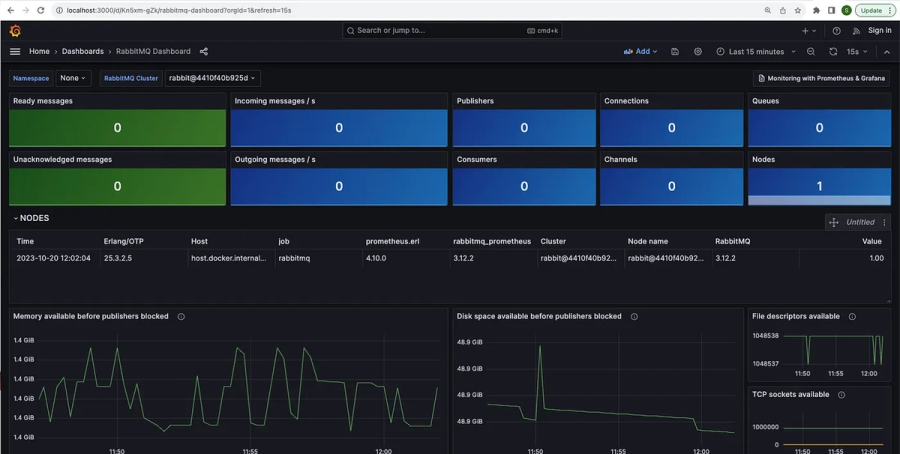Open RabbitMQ Cluster selector dropdown
This screenshot has width=900, height=454.
point(212,78)
